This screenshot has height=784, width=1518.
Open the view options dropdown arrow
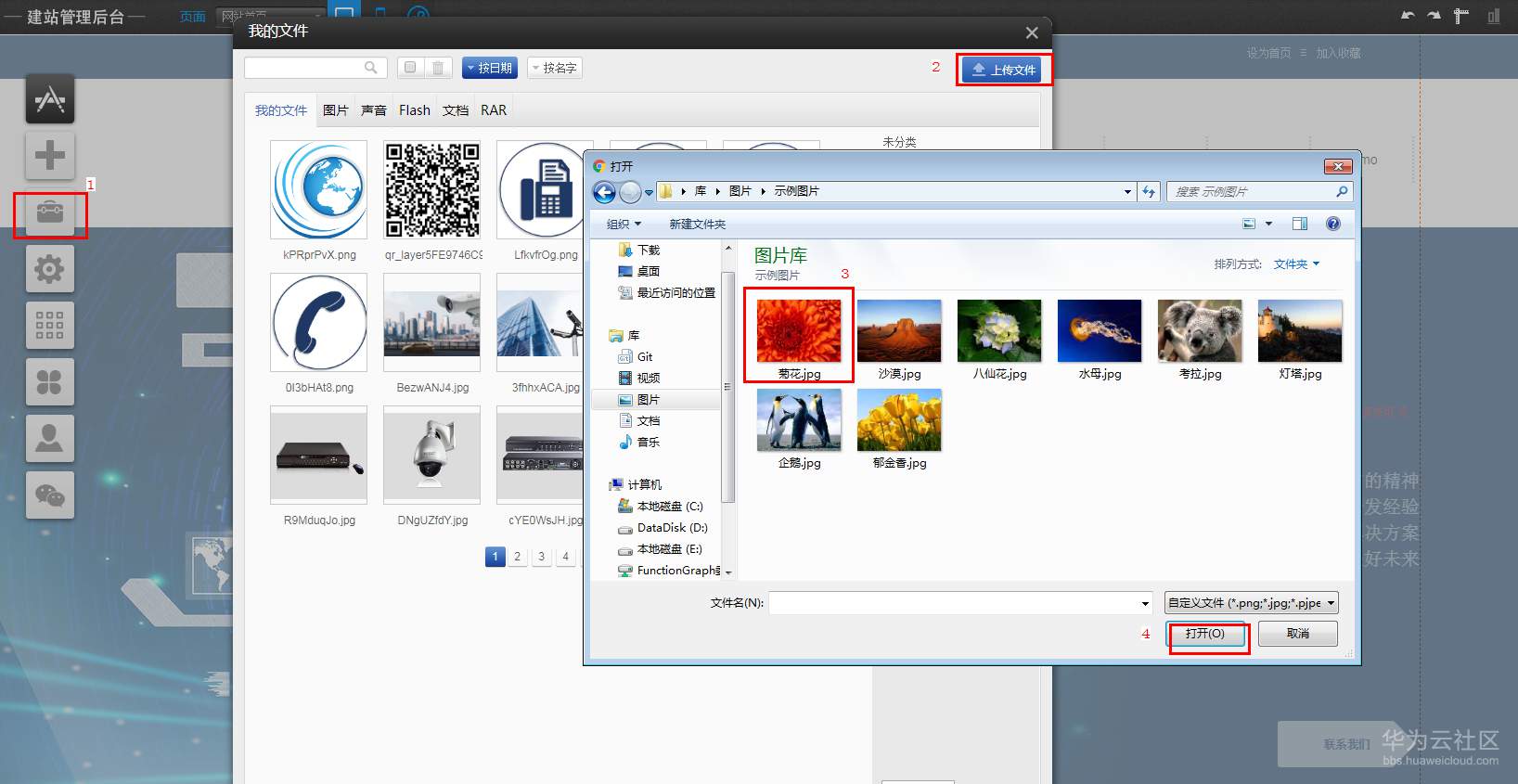click(1268, 224)
